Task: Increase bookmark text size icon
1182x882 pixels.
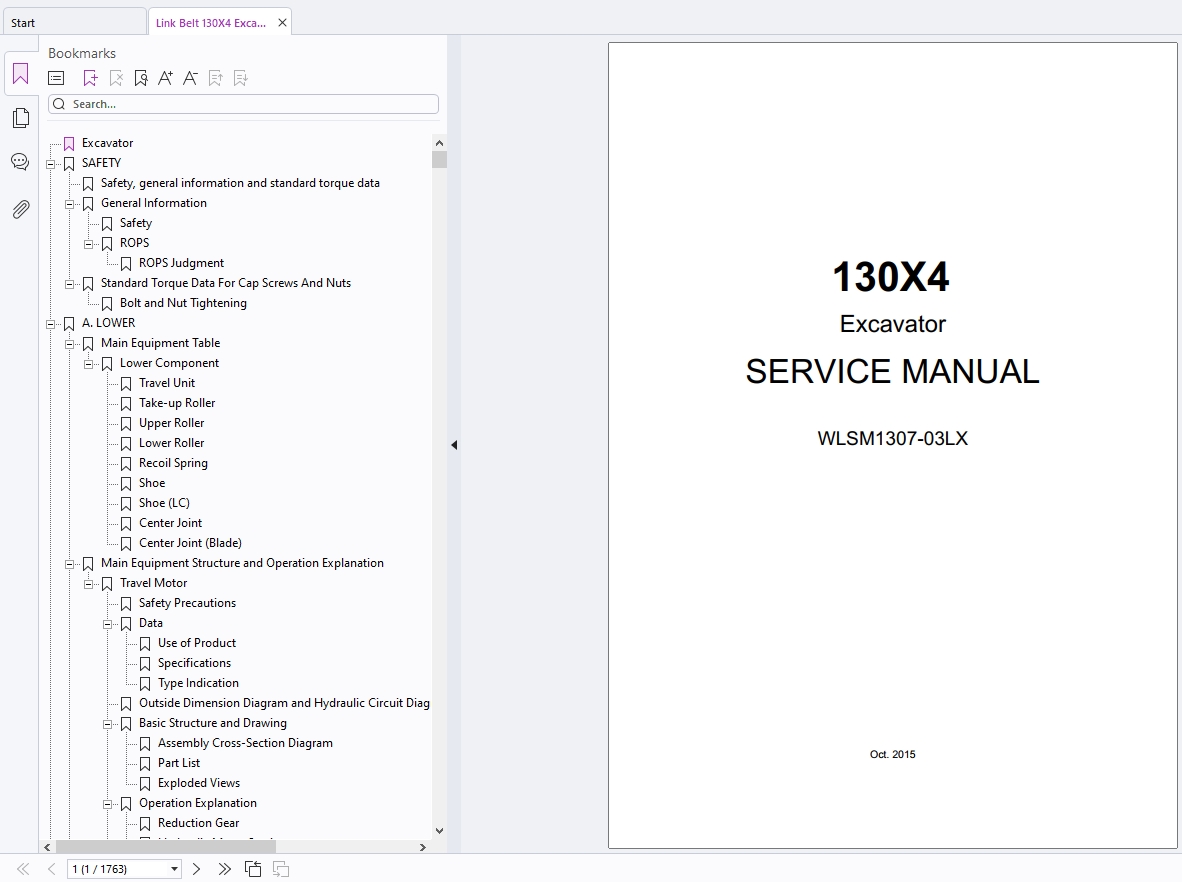Action: [165, 78]
